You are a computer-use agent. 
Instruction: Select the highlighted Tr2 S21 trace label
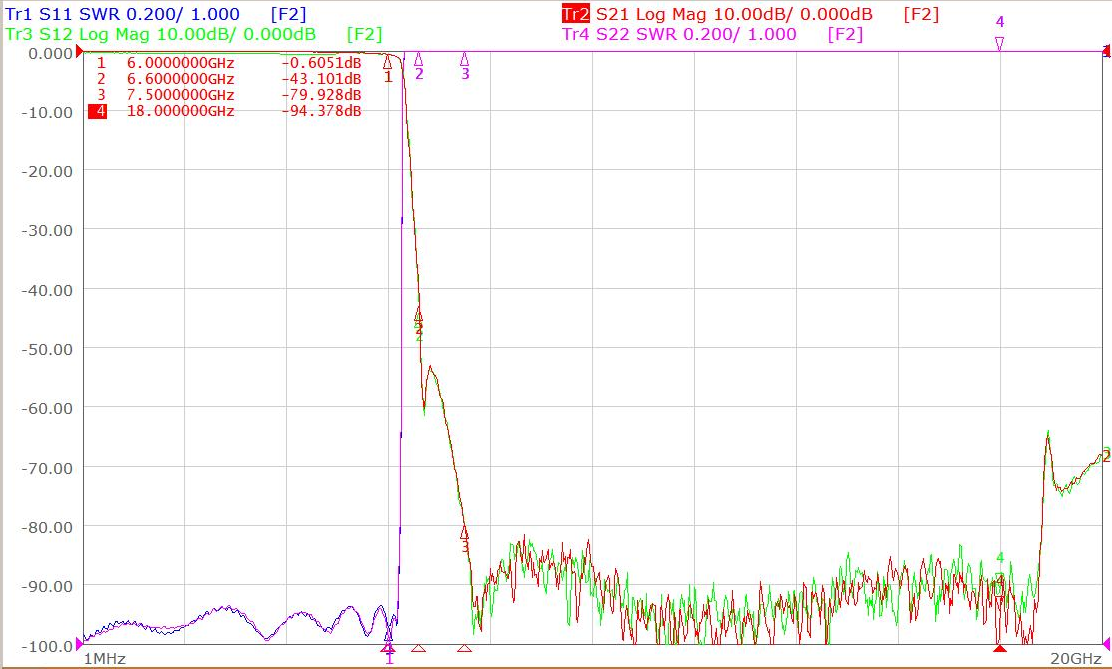coord(750,14)
